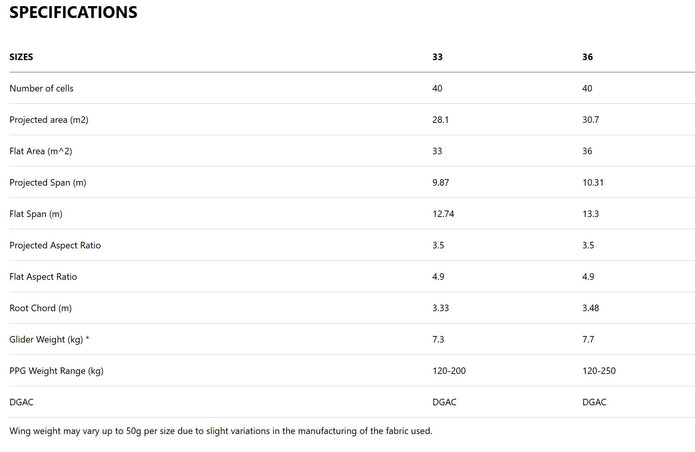Click the 120-250 PPG weight range value
Screen dimensions: 695x452
click(x=599, y=371)
